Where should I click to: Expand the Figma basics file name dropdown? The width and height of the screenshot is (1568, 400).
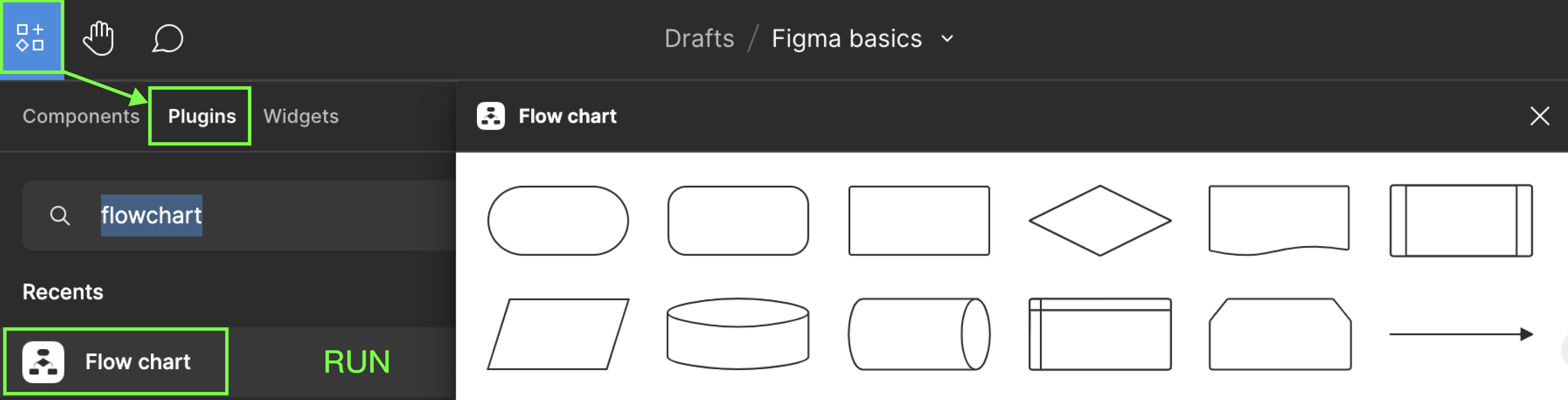(x=947, y=38)
